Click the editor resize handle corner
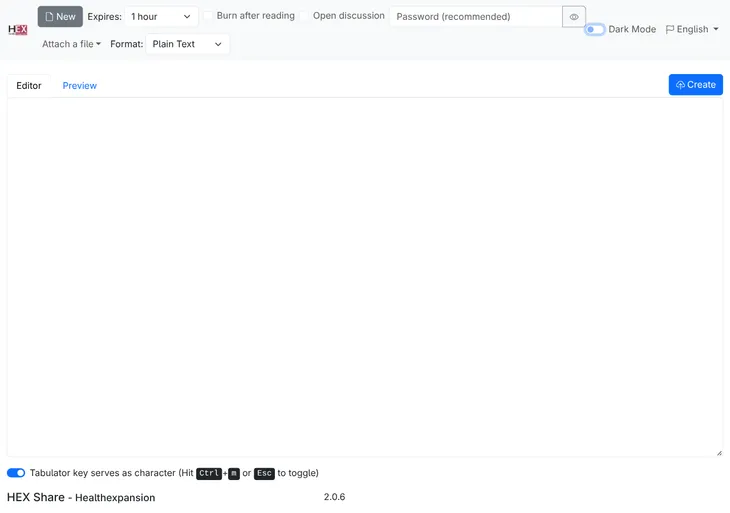730x513 pixels. (x=719, y=453)
